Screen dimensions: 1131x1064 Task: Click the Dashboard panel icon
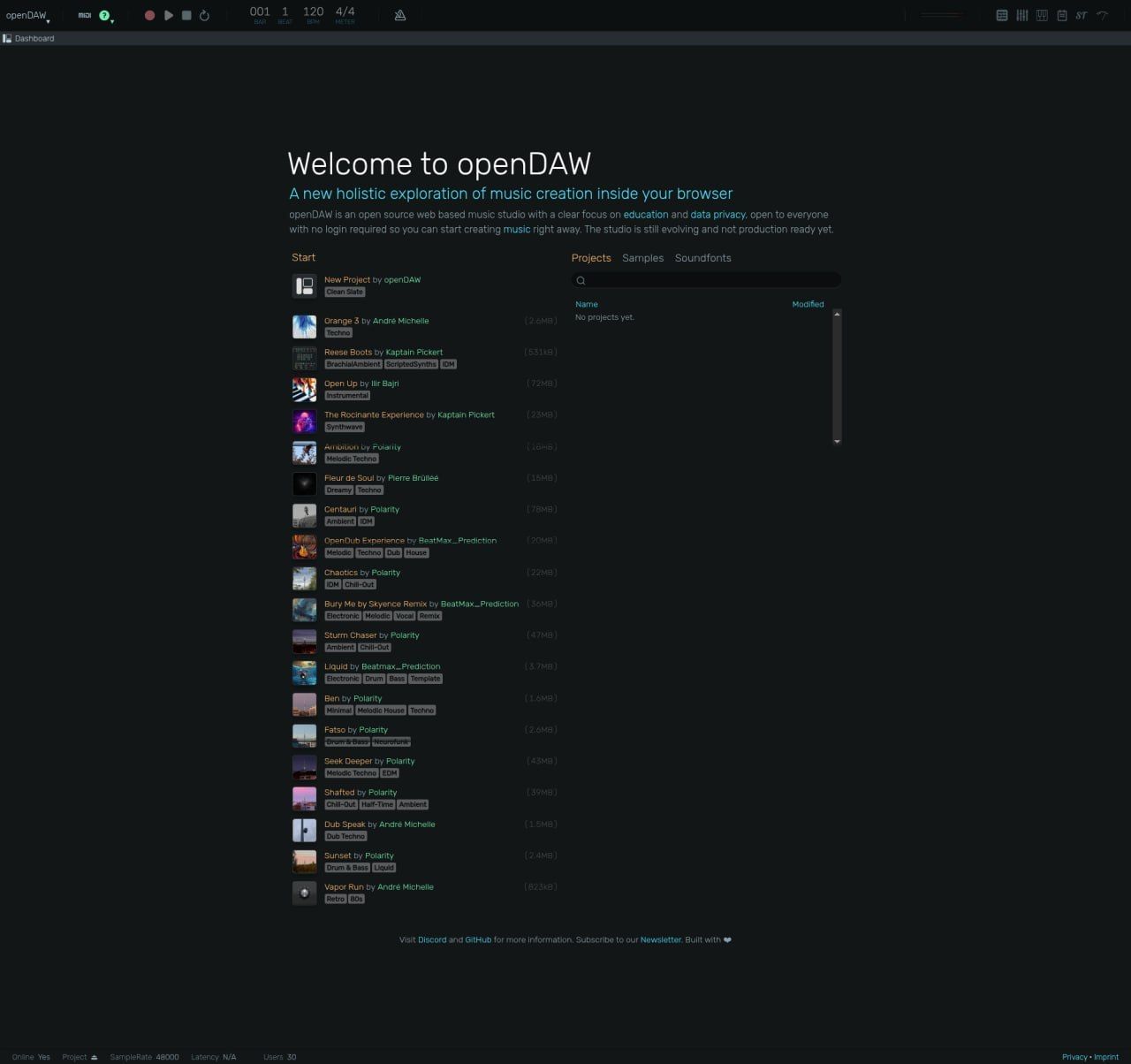click(7, 38)
